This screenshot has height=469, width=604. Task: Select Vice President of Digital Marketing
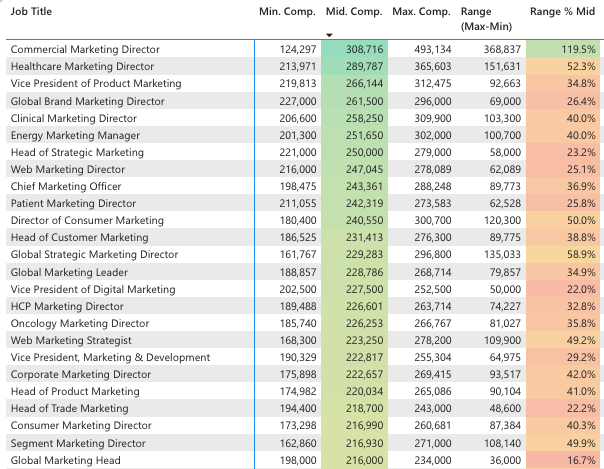tap(93, 289)
